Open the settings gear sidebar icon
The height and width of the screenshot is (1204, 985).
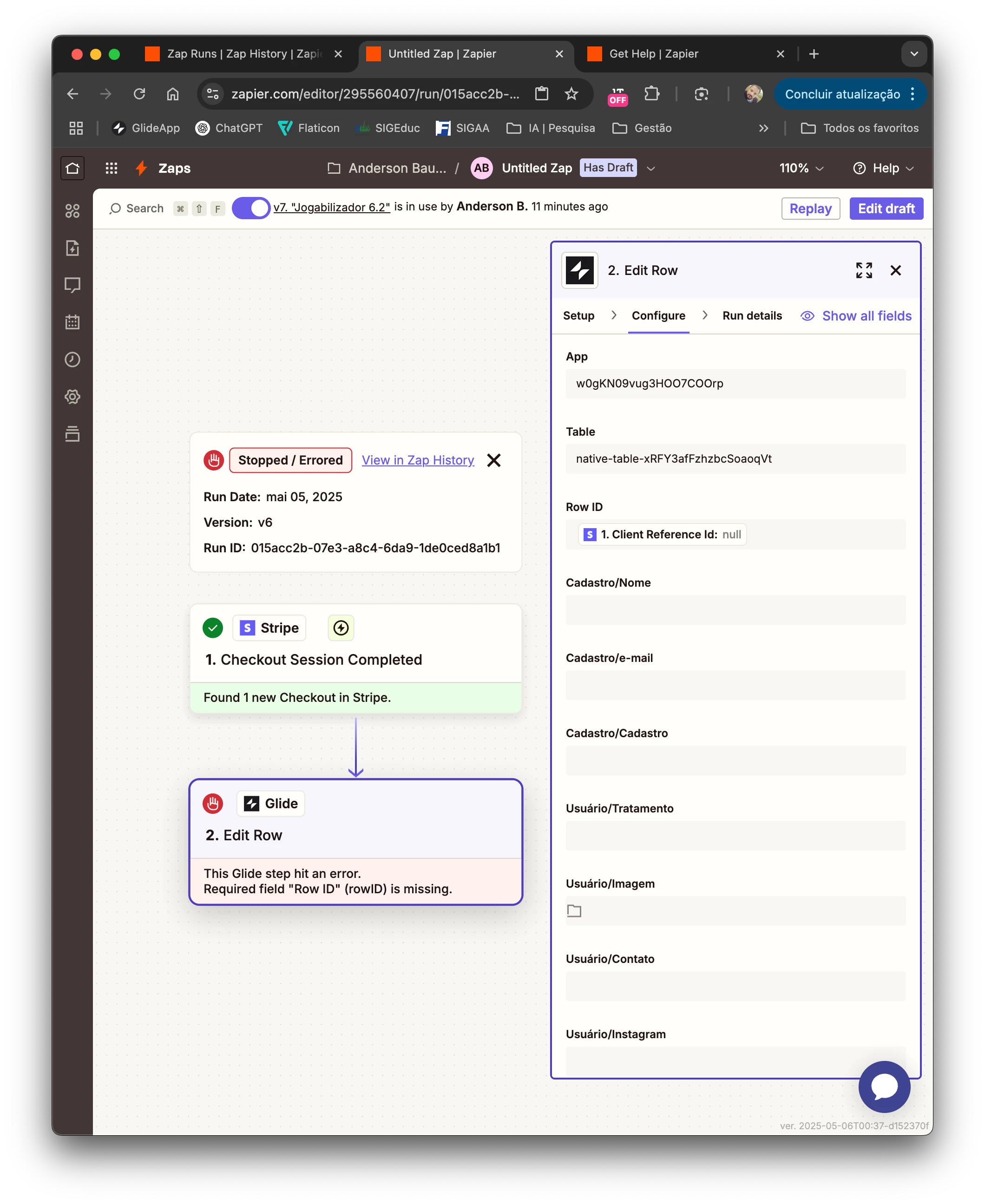pyautogui.click(x=72, y=396)
